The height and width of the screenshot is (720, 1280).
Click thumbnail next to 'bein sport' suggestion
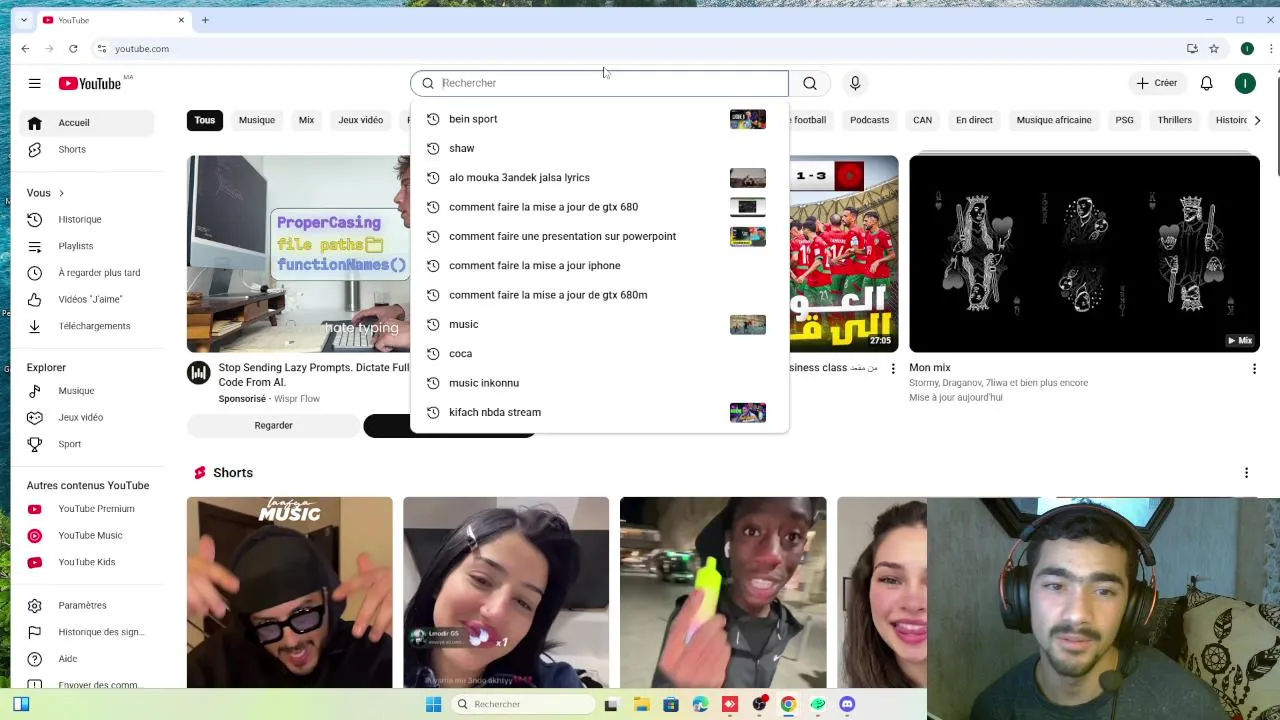click(747, 119)
